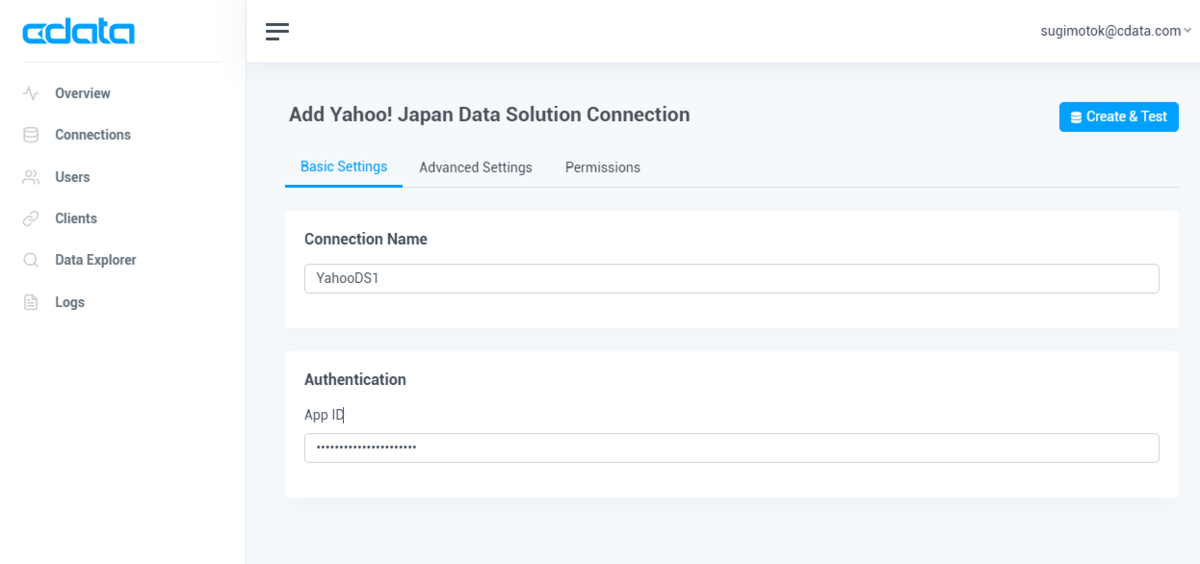Click the Data Explorer magnifier icon

[x=31, y=260]
